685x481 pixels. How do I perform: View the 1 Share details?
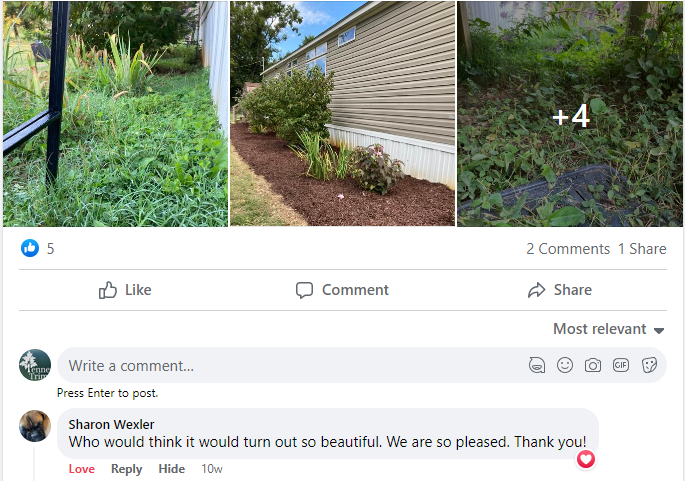click(642, 249)
